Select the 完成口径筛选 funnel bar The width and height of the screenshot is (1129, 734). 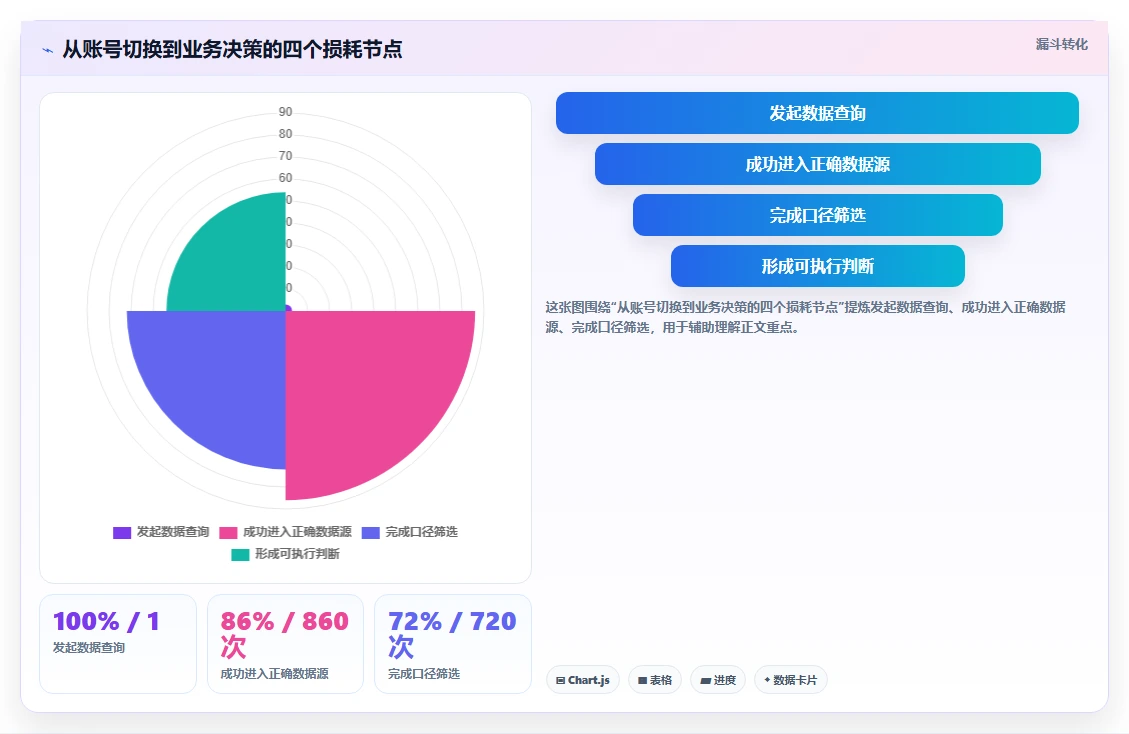click(x=817, y=215)
